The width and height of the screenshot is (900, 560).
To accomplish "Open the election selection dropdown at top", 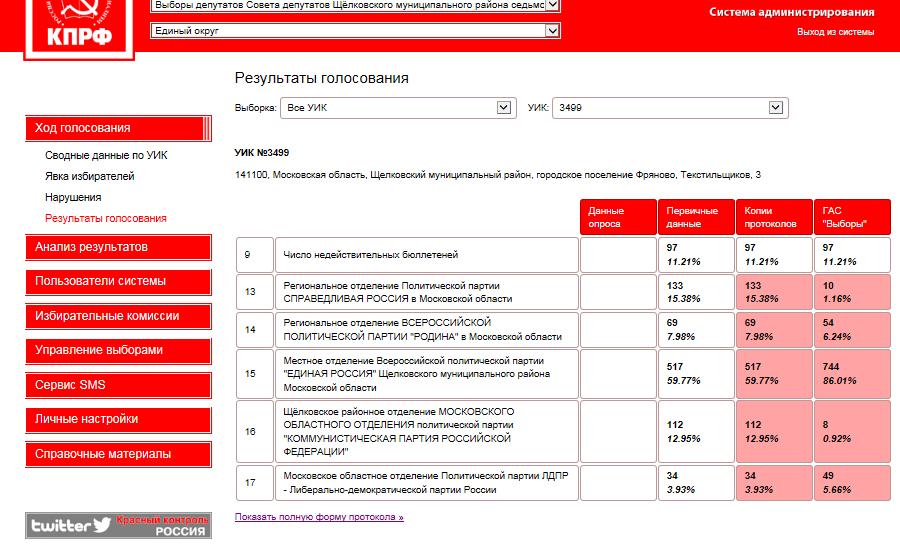I will tap(355, 5).
